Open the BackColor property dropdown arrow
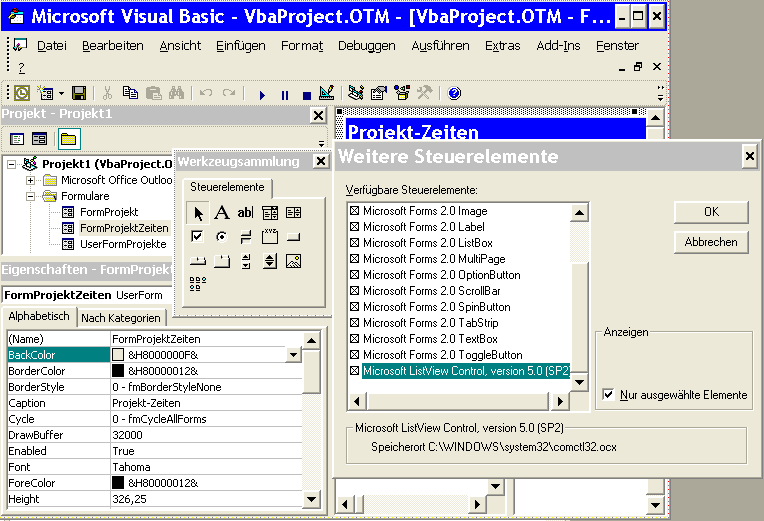 [292, 355]
